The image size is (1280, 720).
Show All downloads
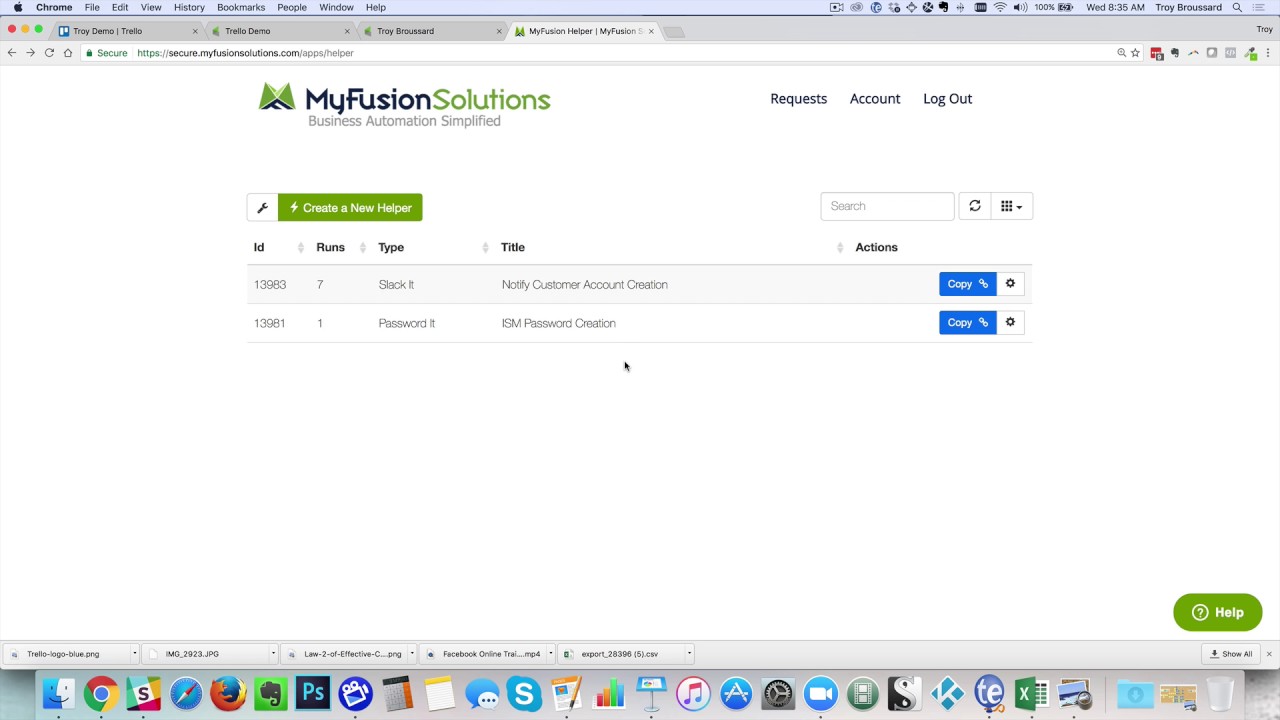click(x=1231, y=654)
